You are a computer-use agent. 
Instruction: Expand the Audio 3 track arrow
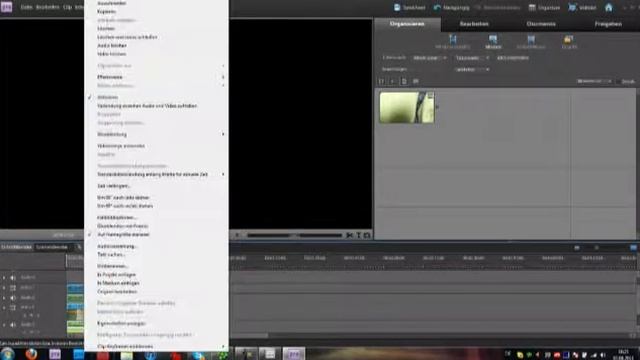(4, 278)
